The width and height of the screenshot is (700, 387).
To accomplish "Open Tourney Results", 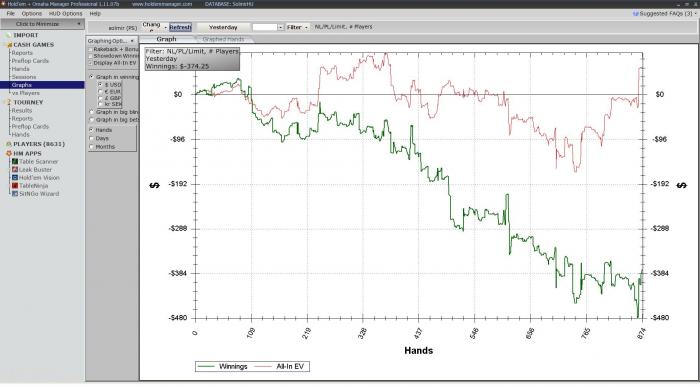I will coord(22,110).
